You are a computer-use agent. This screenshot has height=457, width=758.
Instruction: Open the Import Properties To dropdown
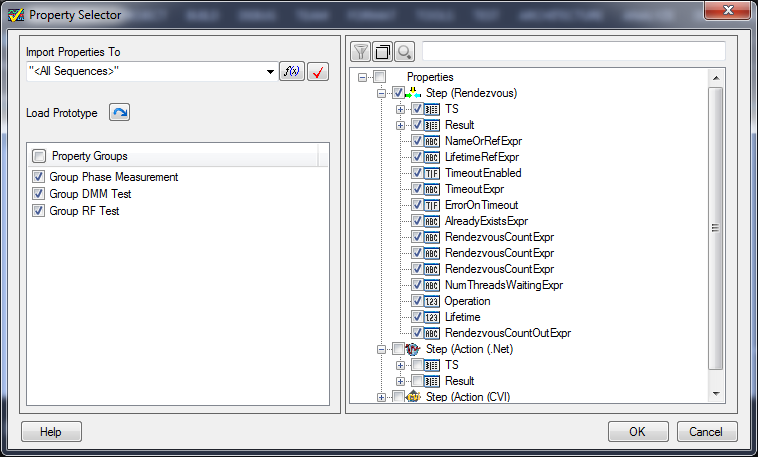click(270, 72)
